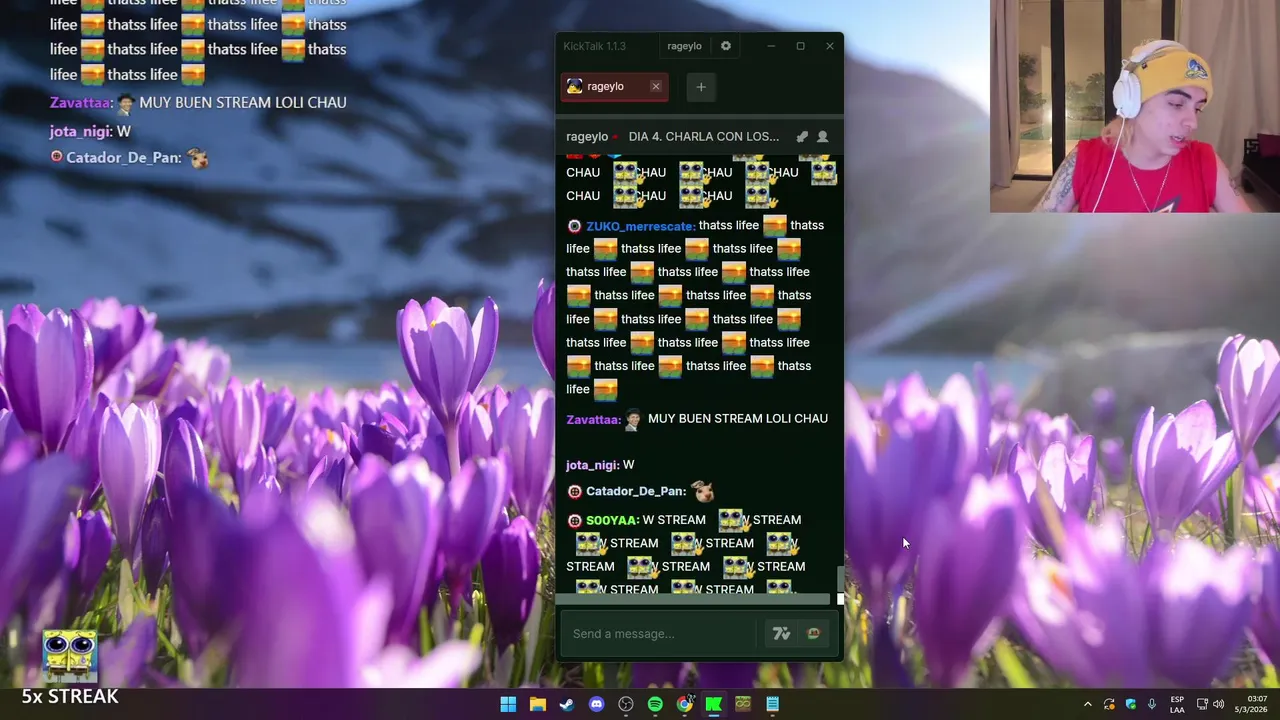Switch ESP LAA keyboard language
The height and width of the screenshot is (720, 1280).
tap(1177, 704)
